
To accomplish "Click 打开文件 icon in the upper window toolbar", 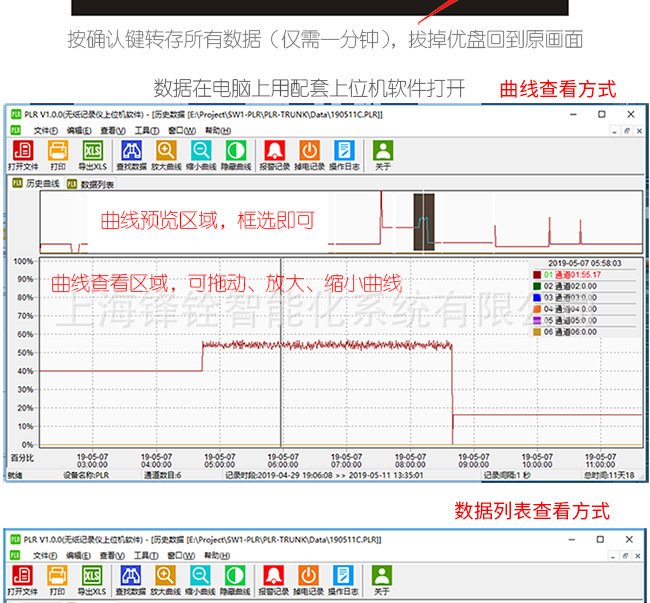I will click(22, 151).
